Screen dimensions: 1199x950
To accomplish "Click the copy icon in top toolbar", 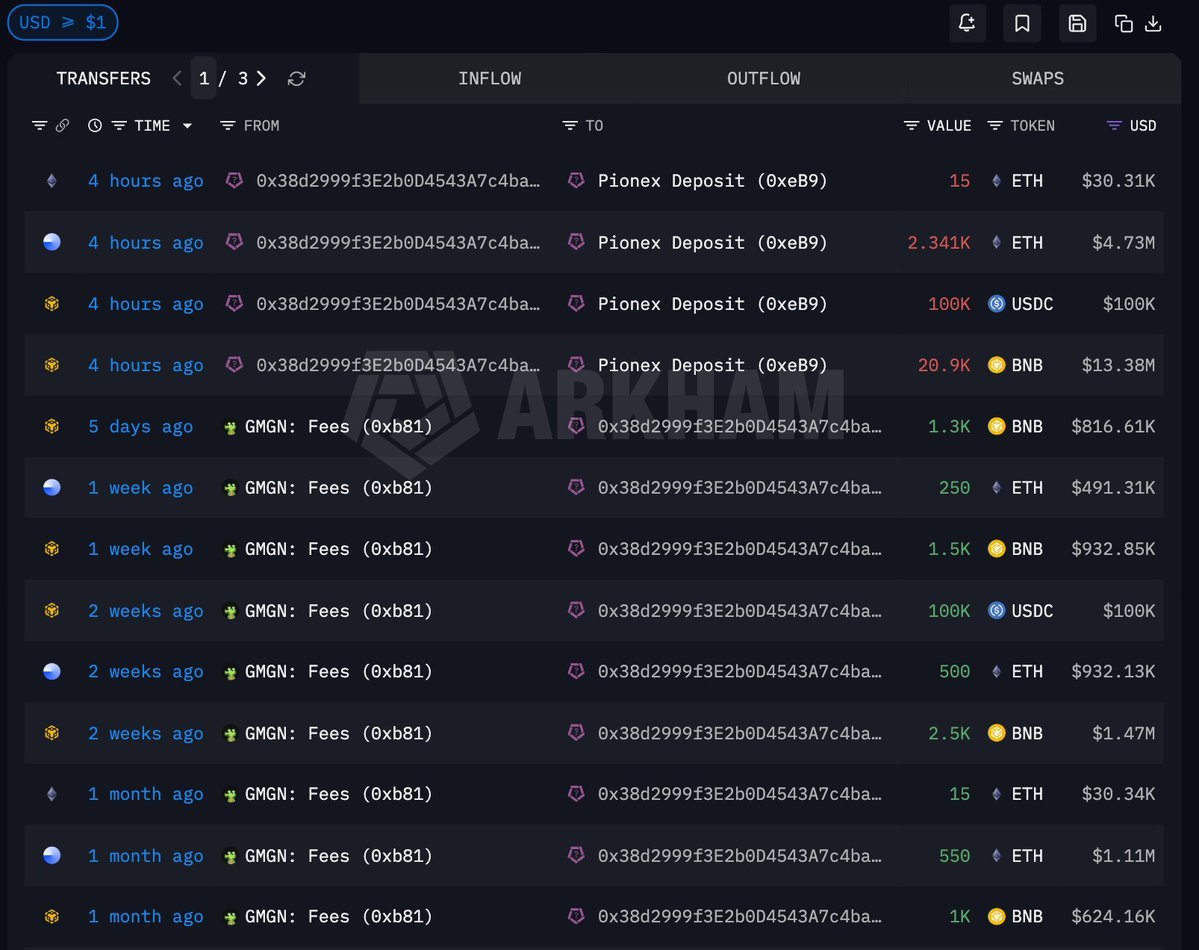I will [x=1123, y=24].
